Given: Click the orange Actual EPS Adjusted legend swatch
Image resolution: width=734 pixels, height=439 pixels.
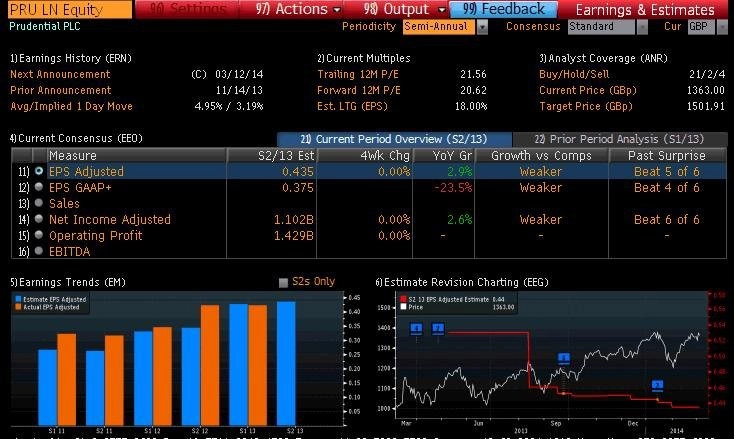Looking at the screenshot, I should click(x=18, y=307).
